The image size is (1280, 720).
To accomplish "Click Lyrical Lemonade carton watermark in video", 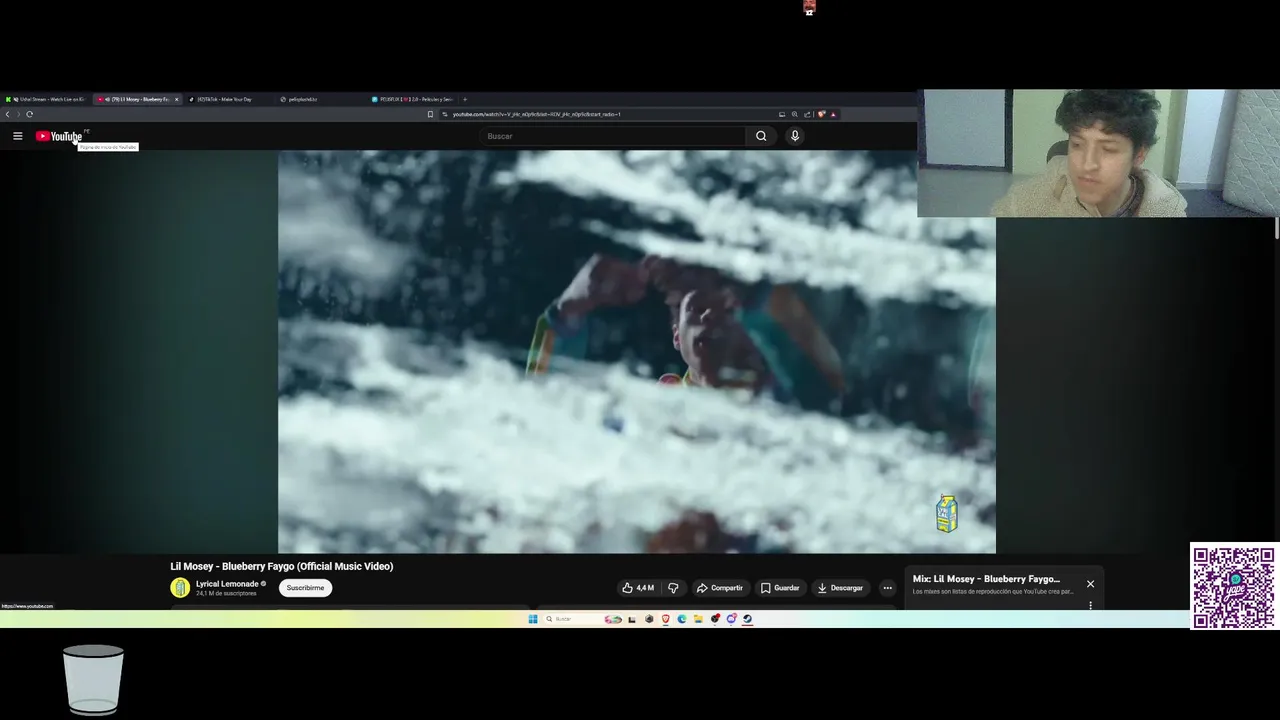I will coord(946,513).
